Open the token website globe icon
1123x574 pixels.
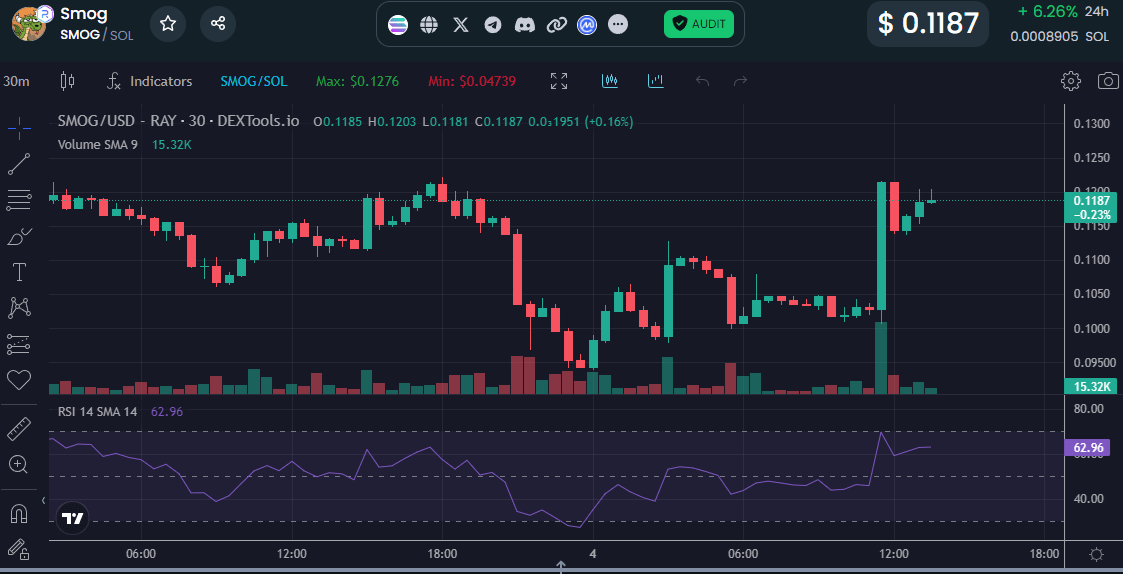429,24
